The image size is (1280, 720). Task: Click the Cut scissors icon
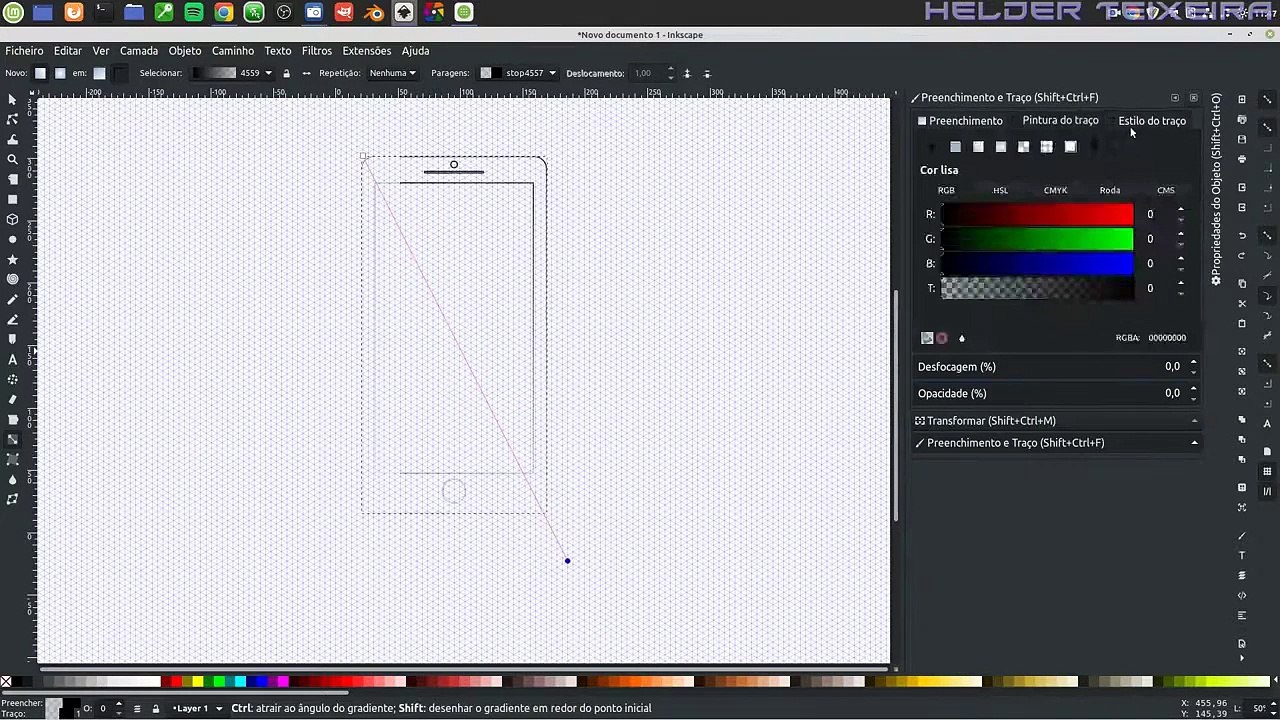(x=1242, y=303)
